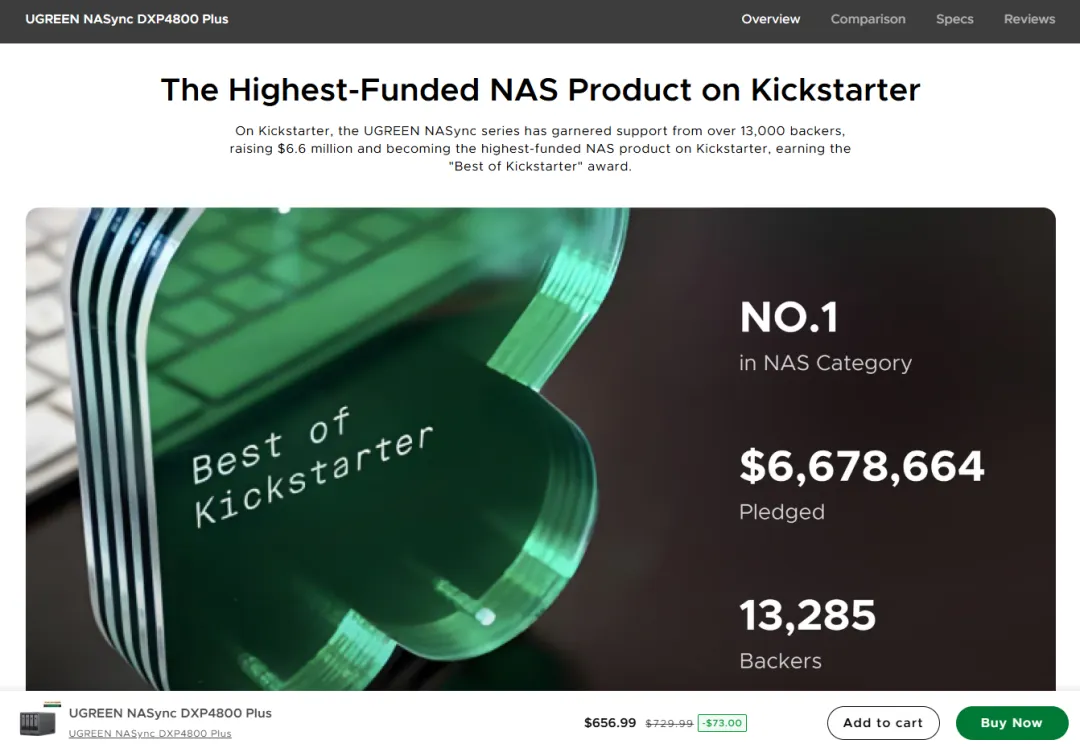Select the Reviews tab
The width and height of the screenshot is (1080, 744).
coord(1029,19)
